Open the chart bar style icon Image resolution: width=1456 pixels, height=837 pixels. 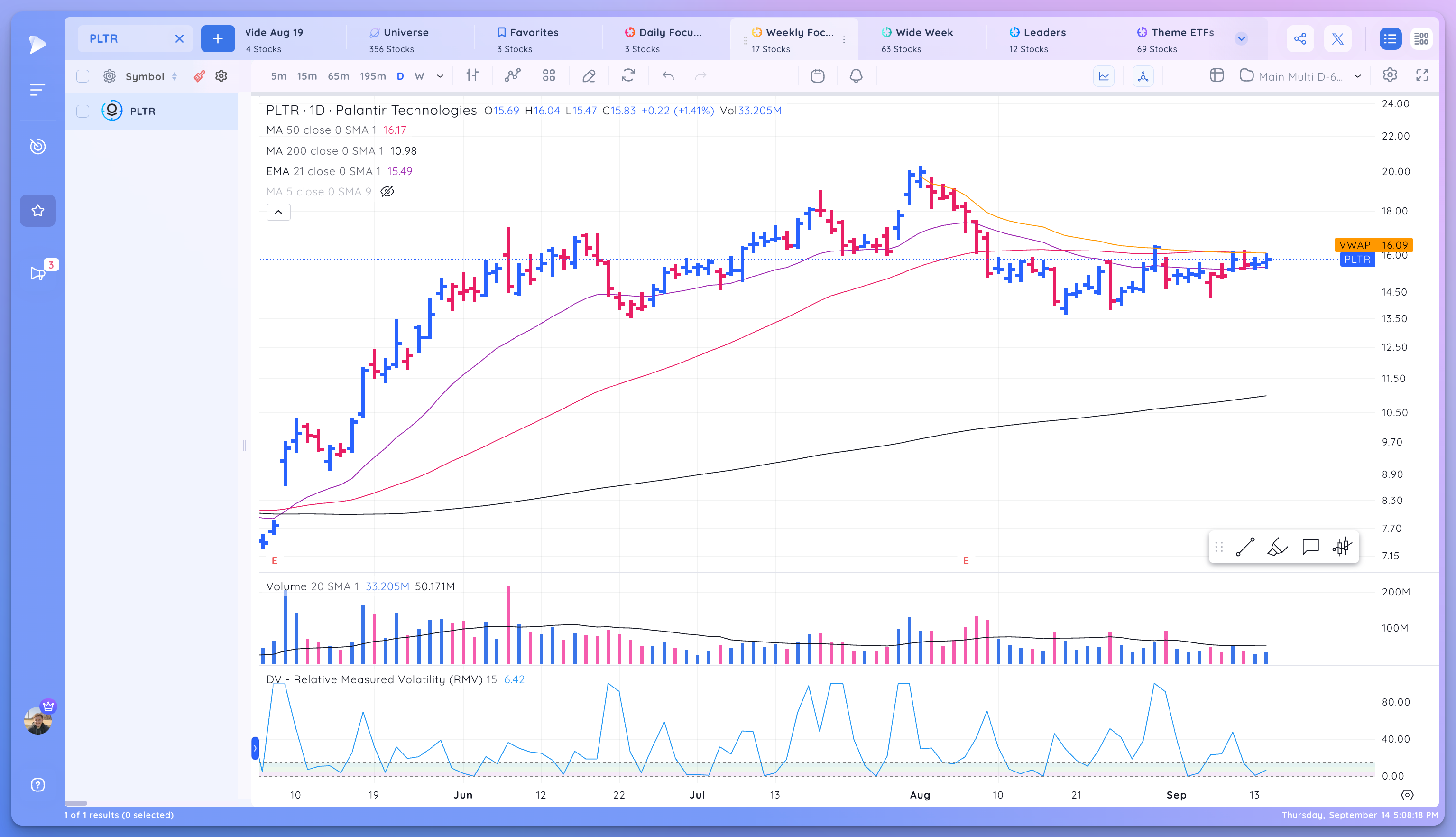click(472, 75)
